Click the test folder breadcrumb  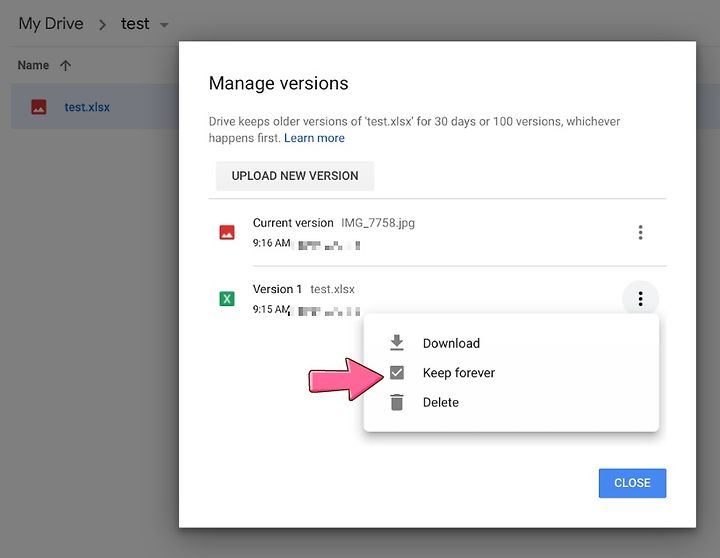[135, 24]
